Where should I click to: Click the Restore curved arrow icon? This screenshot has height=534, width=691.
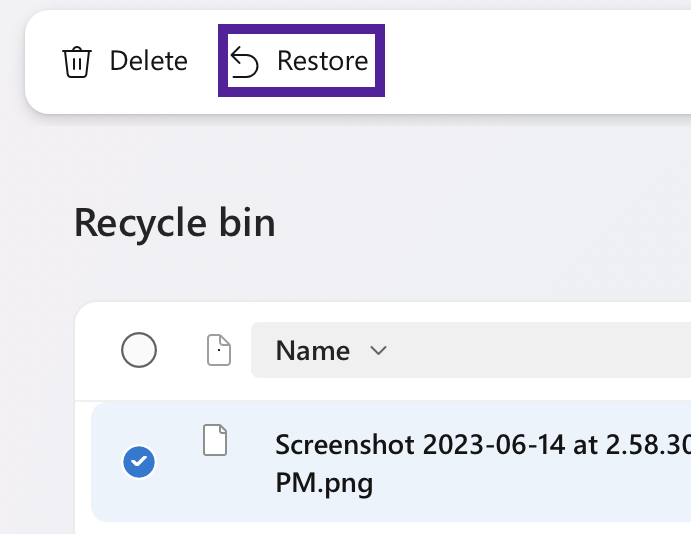coord(245,62)
